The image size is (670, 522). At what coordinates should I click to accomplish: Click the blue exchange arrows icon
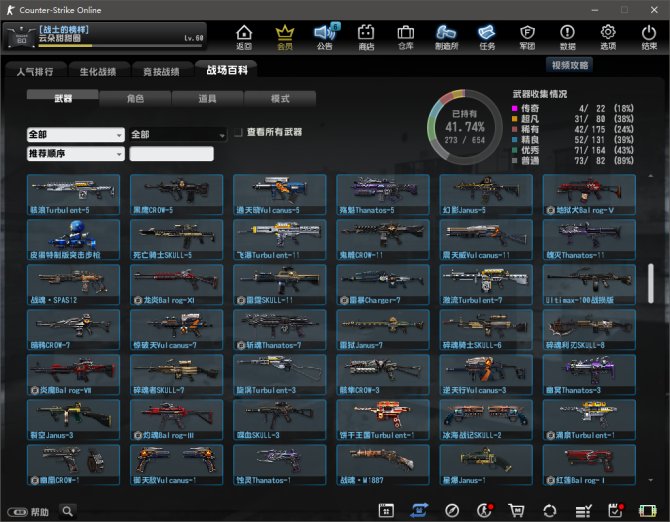coord(419,510)
